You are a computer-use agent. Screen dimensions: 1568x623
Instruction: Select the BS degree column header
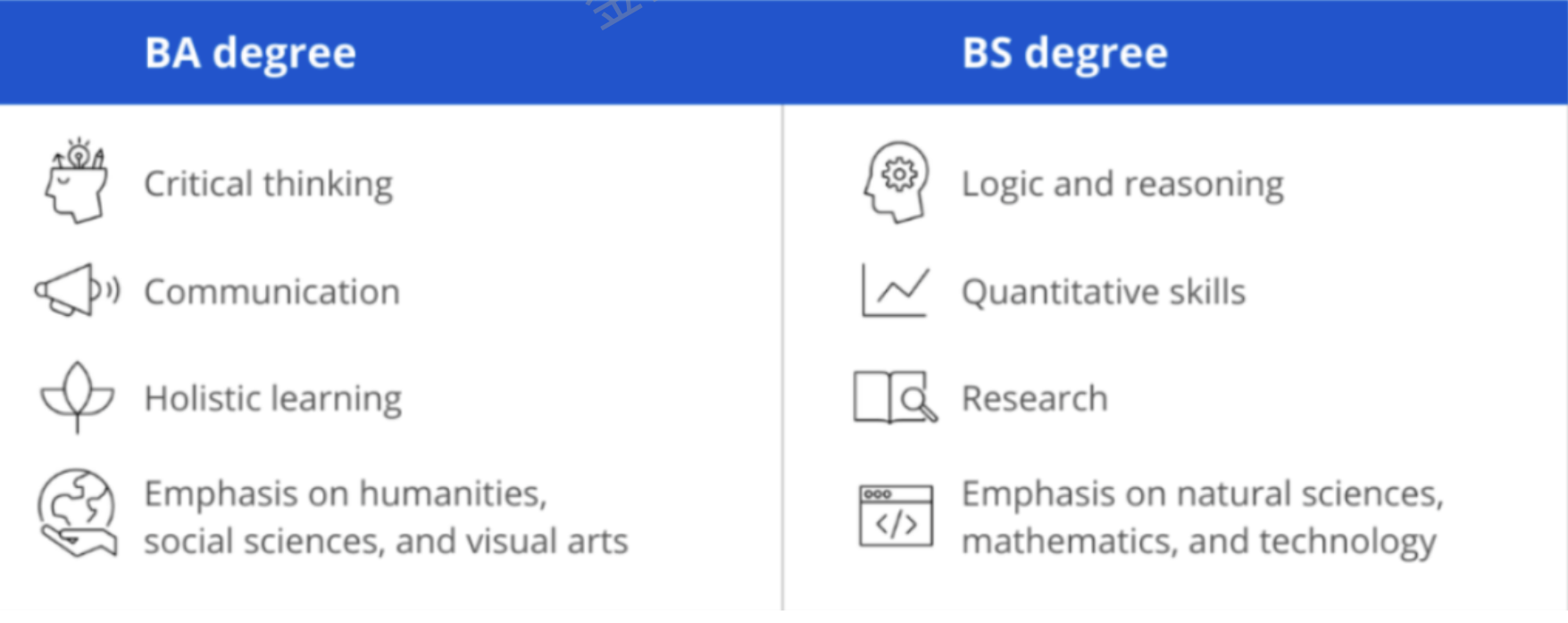(x=1064, y=53)
